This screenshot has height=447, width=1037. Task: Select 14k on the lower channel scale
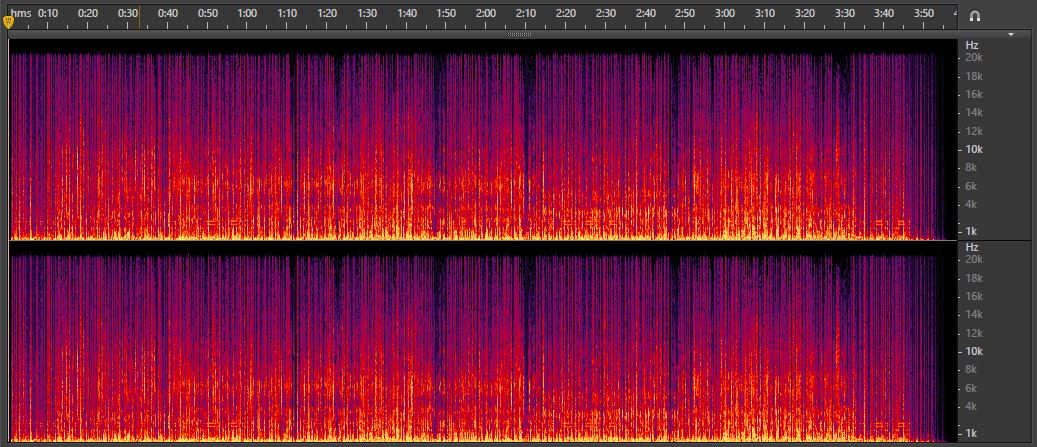[x=975, y=315]
